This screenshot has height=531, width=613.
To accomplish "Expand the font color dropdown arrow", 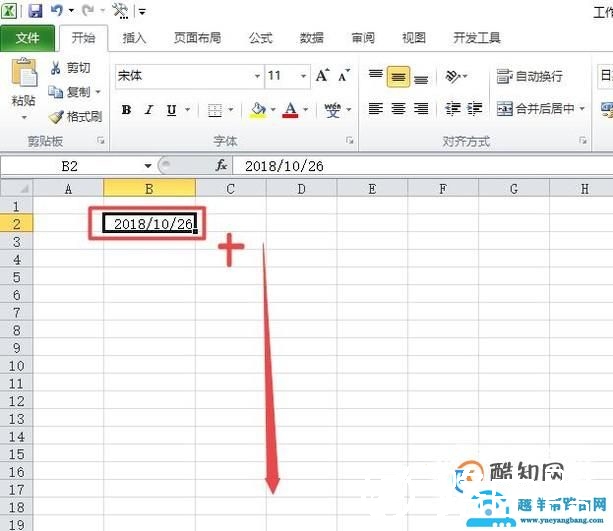I will (x=305, y=110).
